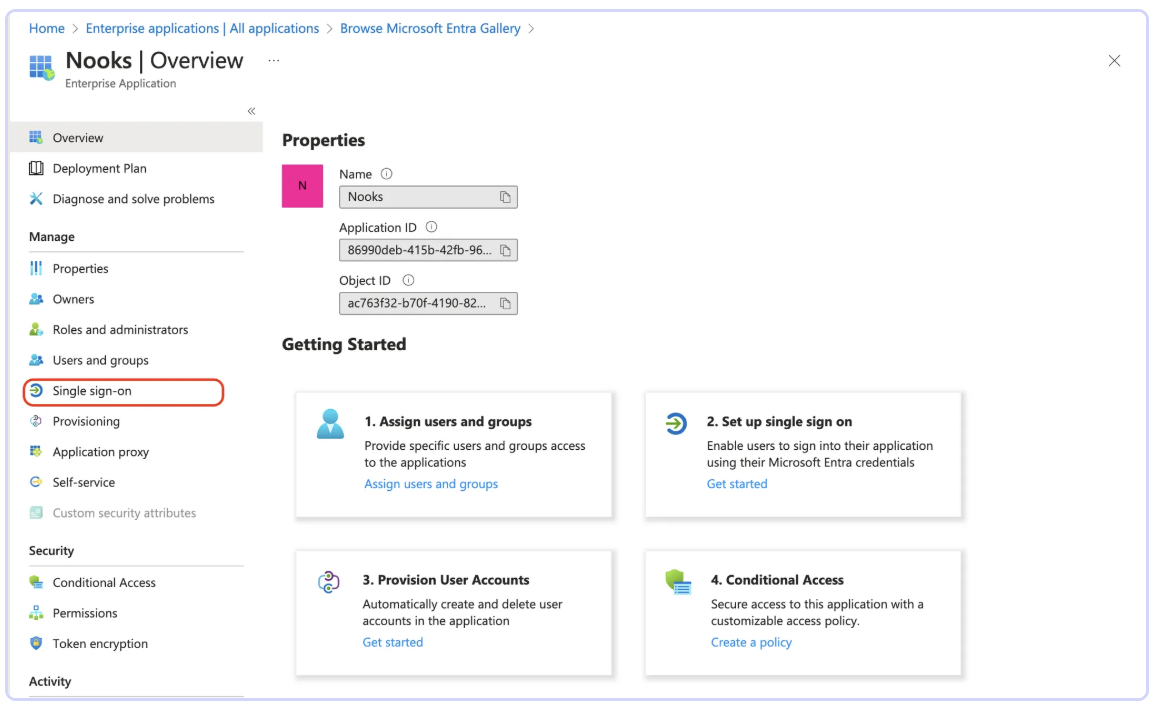Click the Set up single sign on card icon
1156x708 pixels.
[676, 423]
